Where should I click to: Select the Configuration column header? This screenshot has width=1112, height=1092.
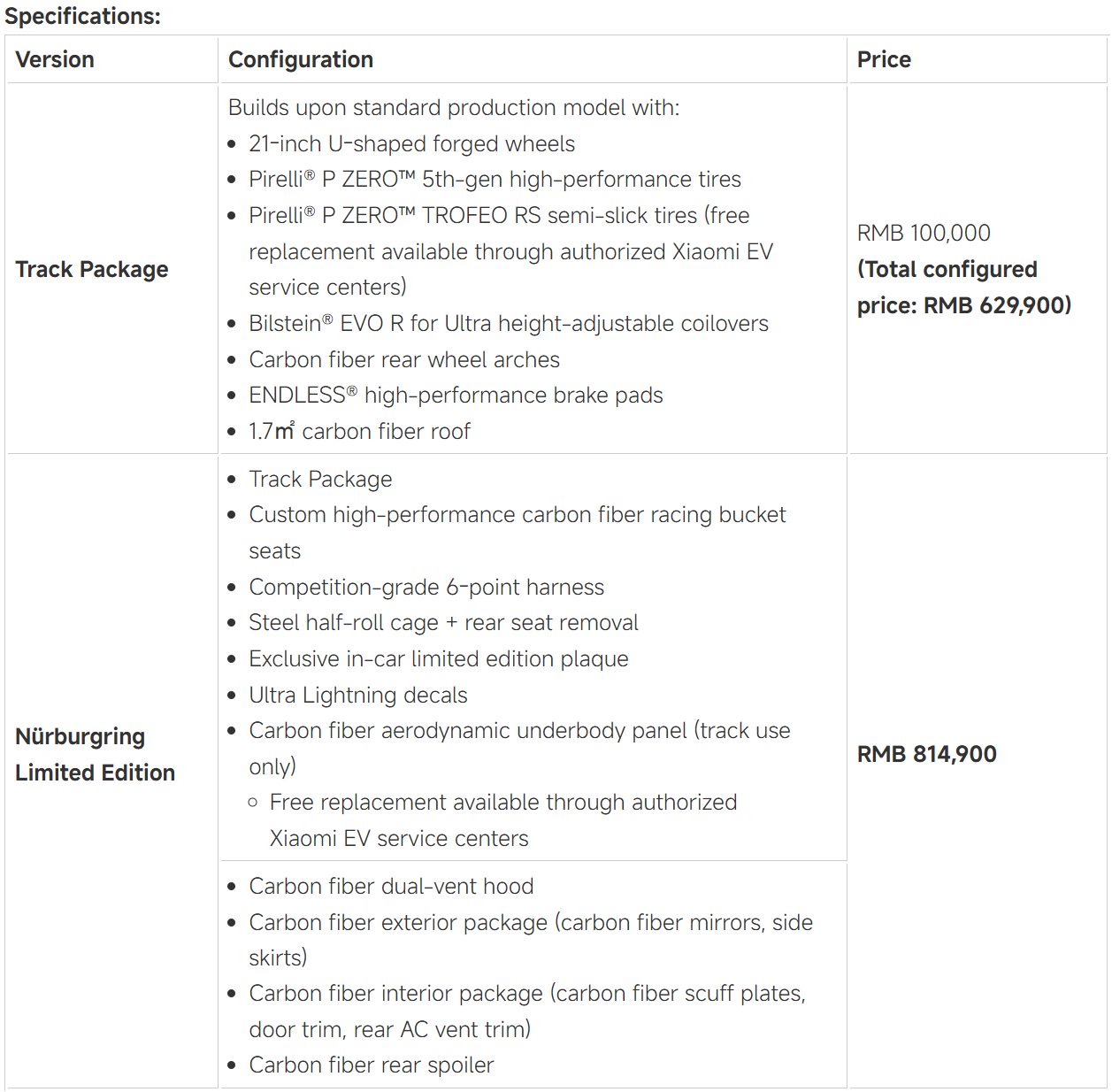(301, 59)
